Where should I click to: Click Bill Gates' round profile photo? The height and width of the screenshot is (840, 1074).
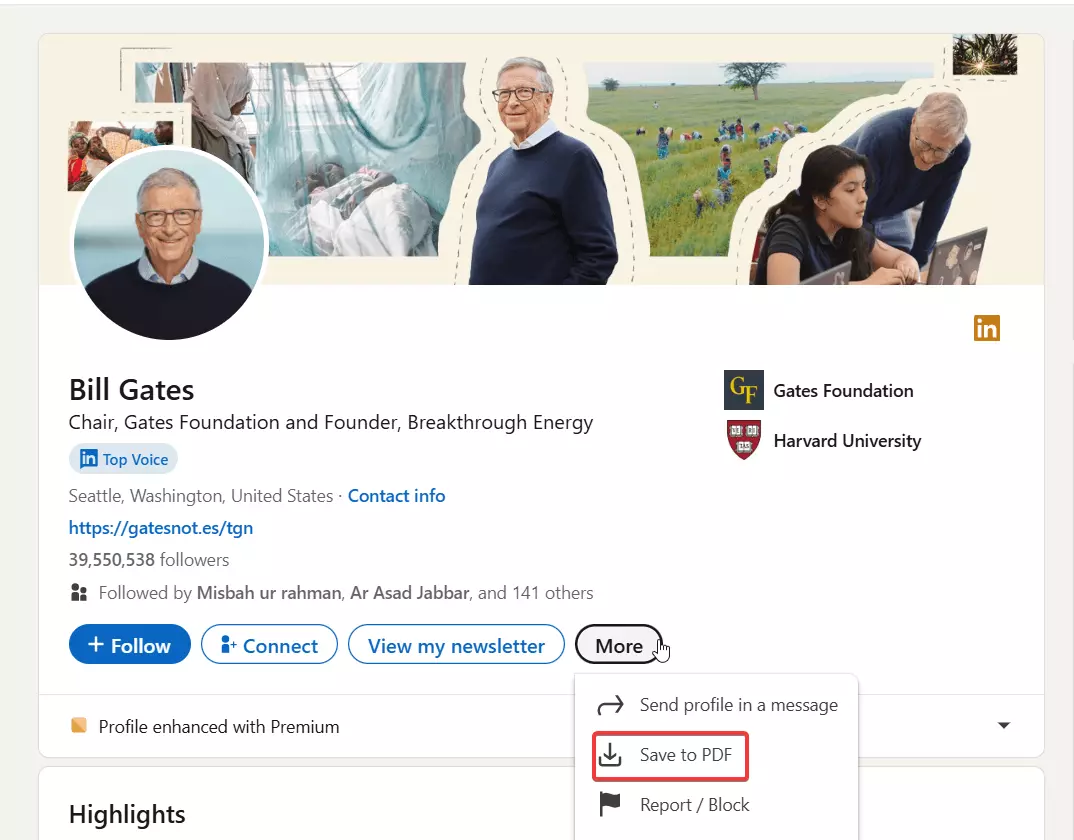(x=169, y=244)
